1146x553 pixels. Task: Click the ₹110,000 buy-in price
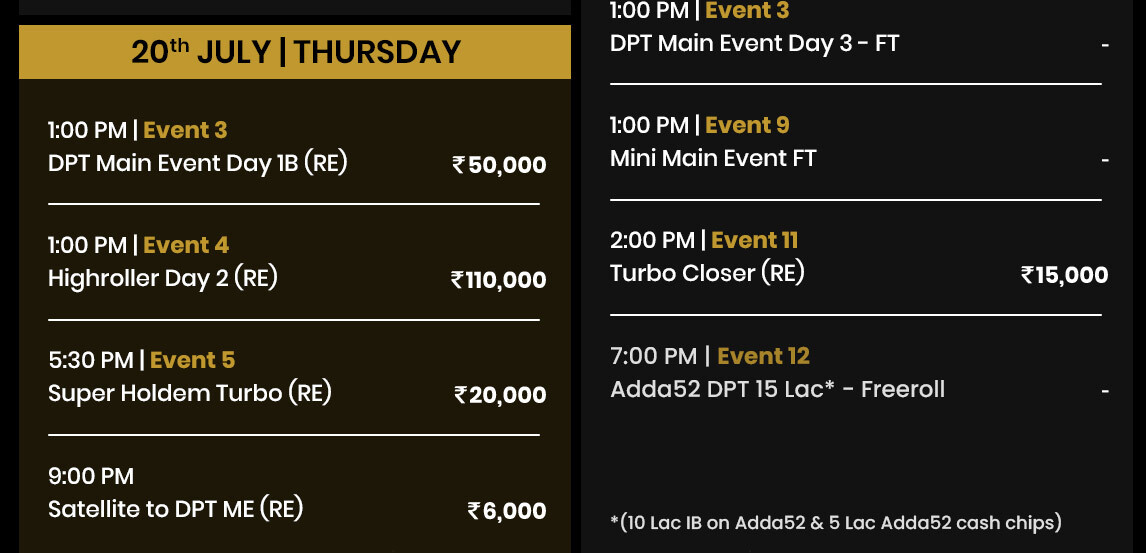[498, 280]
